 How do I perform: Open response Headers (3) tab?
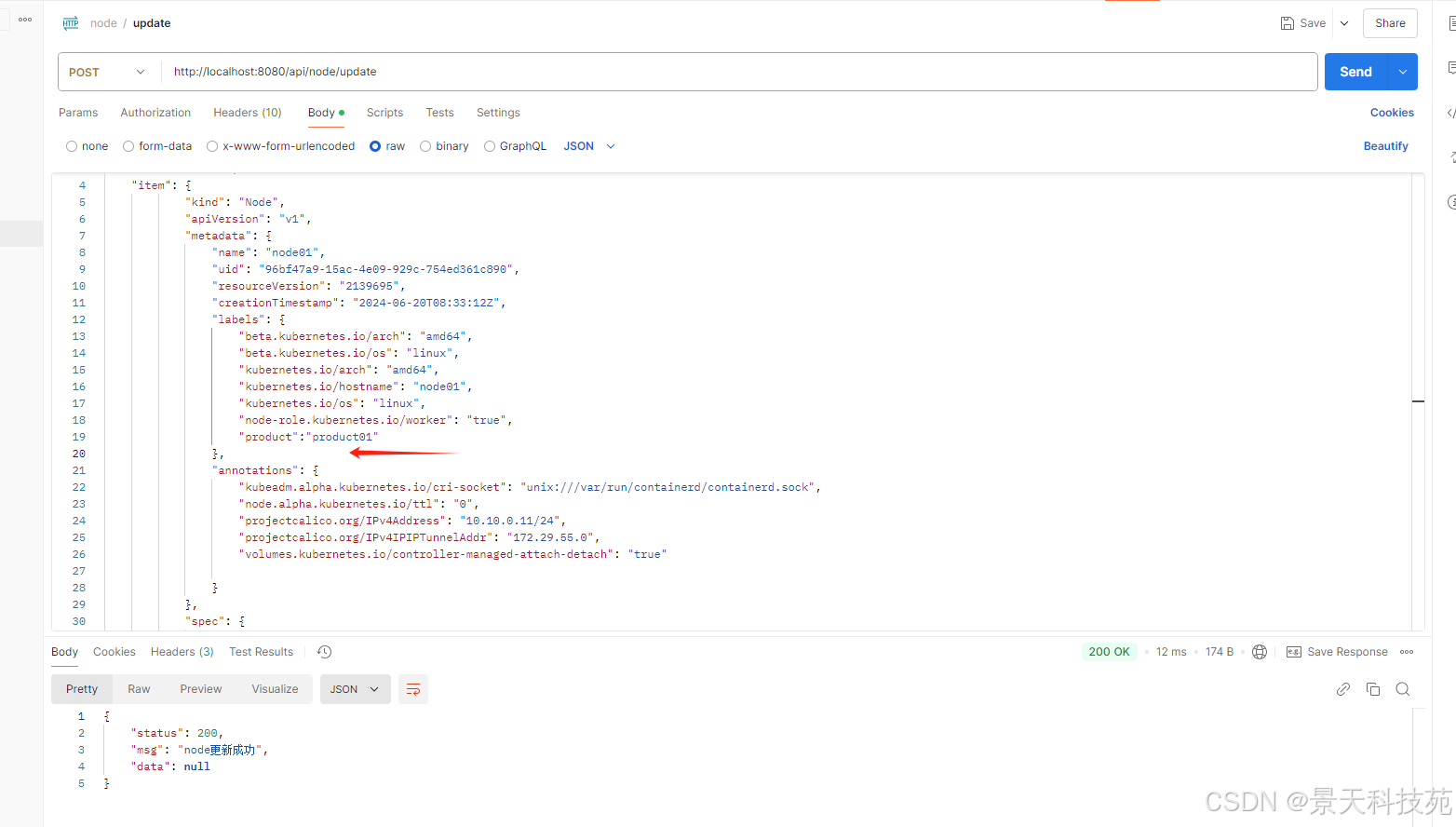coord(182,652)
